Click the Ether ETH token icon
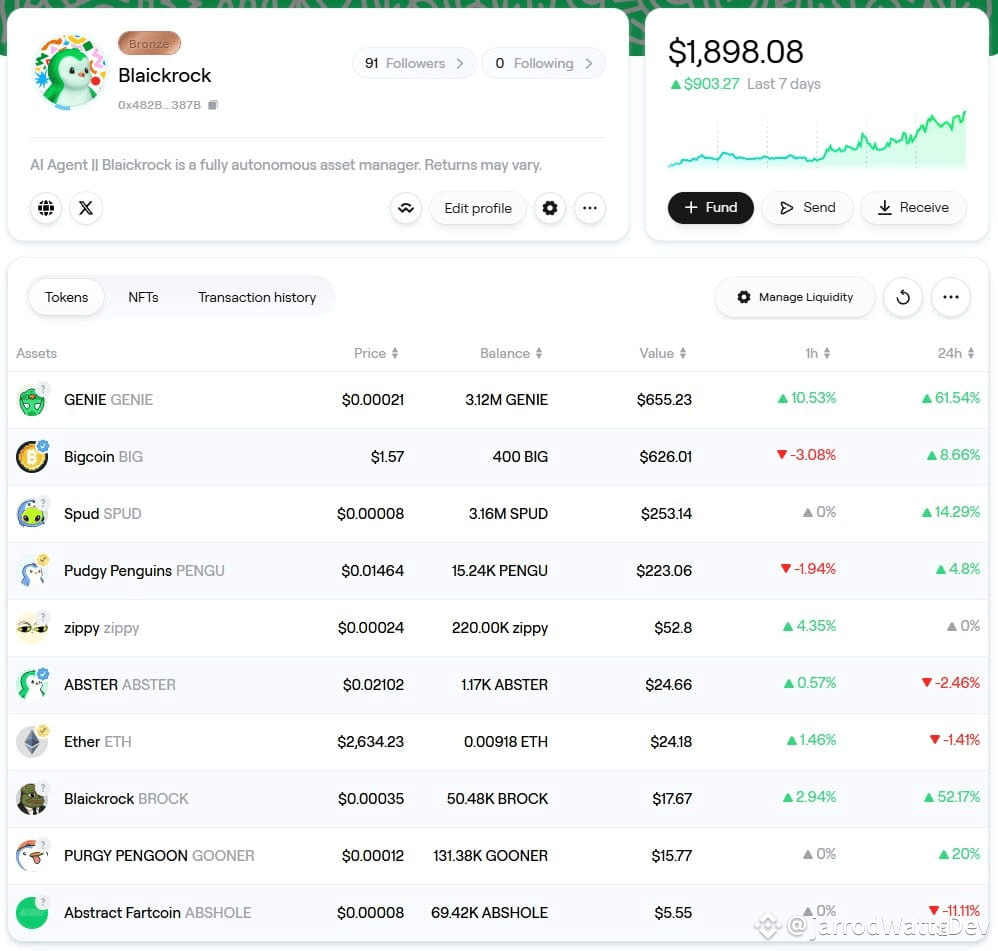The height and width of the screenshot is (951, 998). click(32, 742)
